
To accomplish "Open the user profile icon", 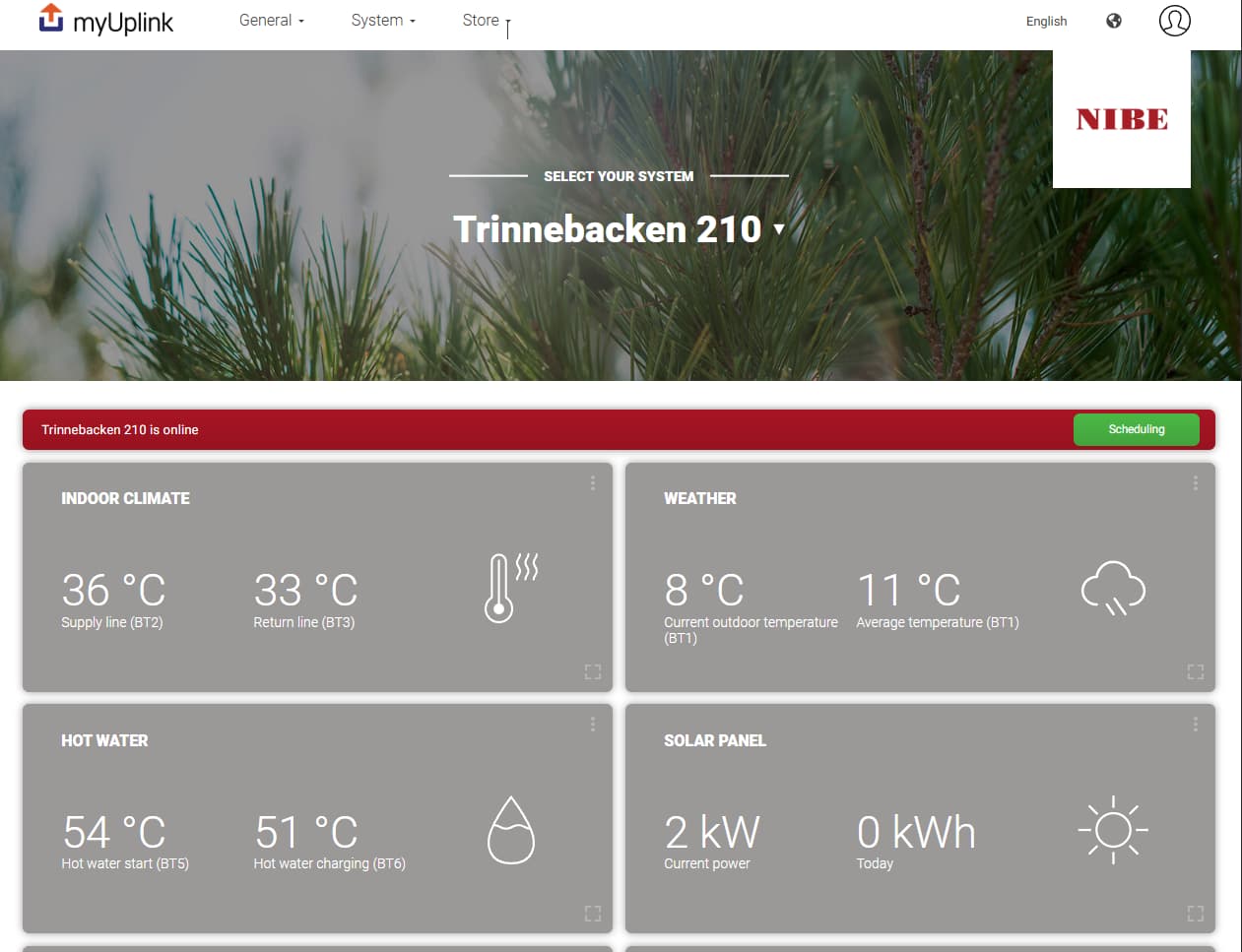I will tap(1175, 21).
